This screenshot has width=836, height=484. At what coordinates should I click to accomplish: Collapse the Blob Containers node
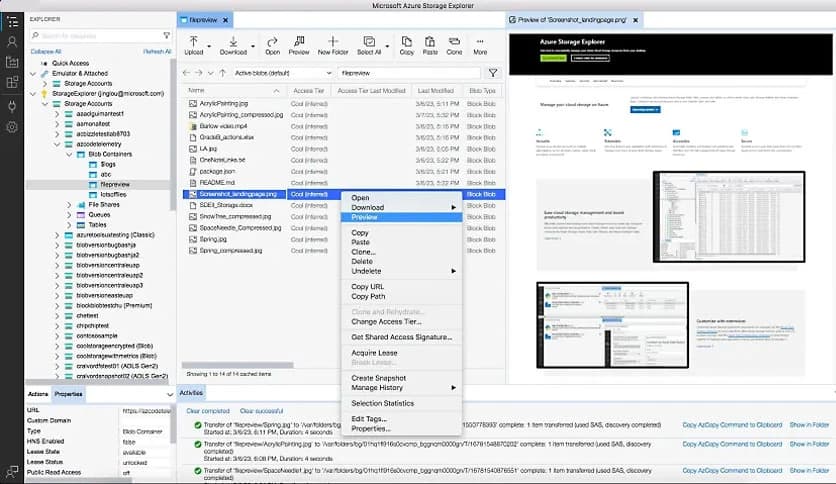coord(69,155)
